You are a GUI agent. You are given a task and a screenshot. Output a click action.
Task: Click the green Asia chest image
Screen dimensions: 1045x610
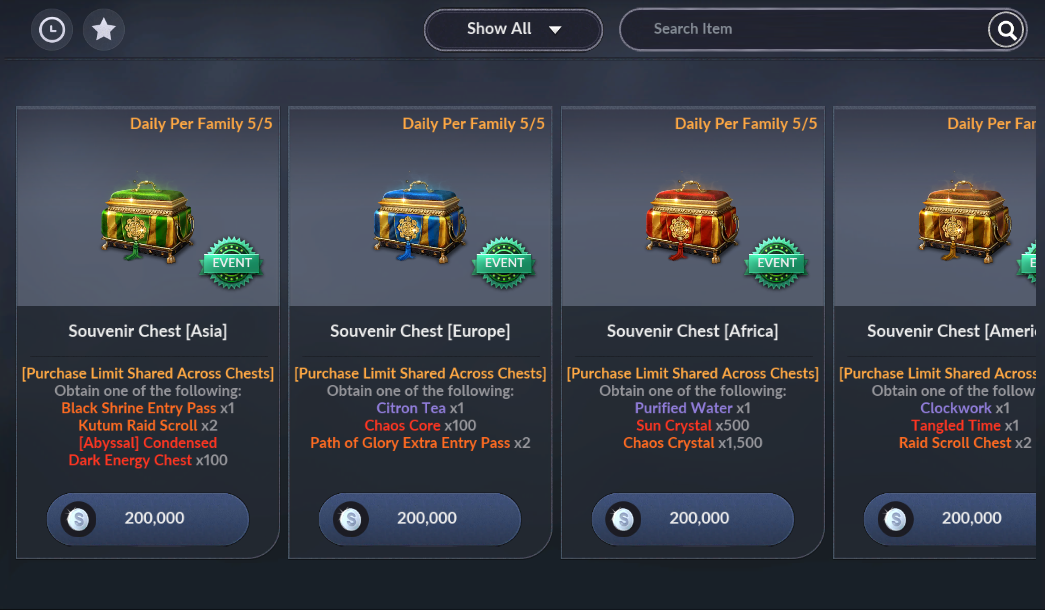(x=147, y=221)
